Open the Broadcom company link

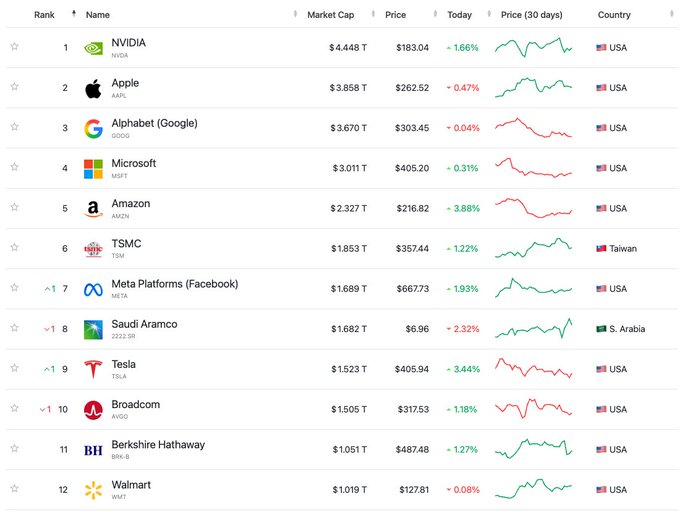tap(135, 405)
